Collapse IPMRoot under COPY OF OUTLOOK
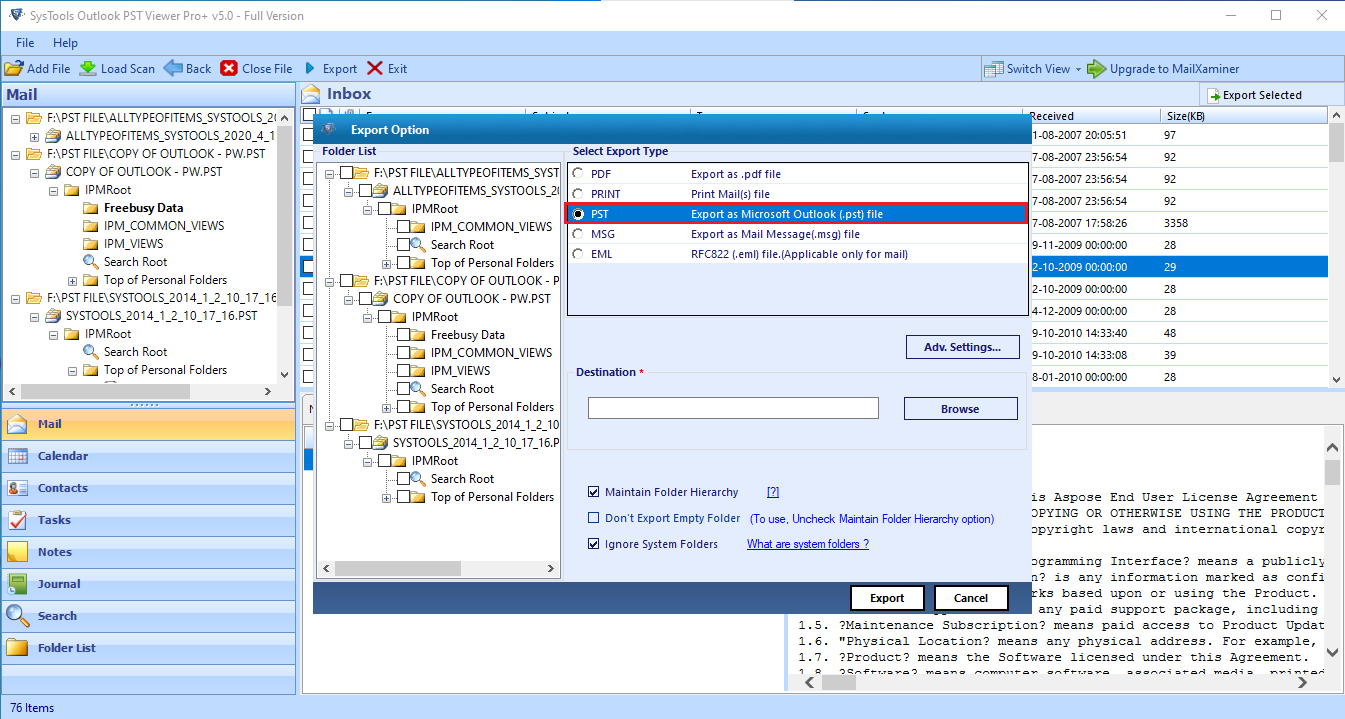The height and width of the screenshot is (719, 1345). click(x=369, y=316)
